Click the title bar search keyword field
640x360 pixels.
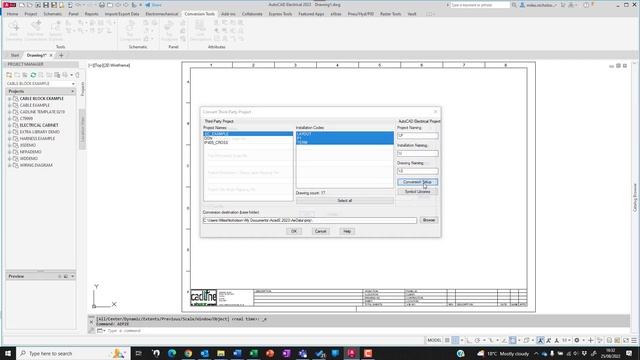click(x=480, y=5)
